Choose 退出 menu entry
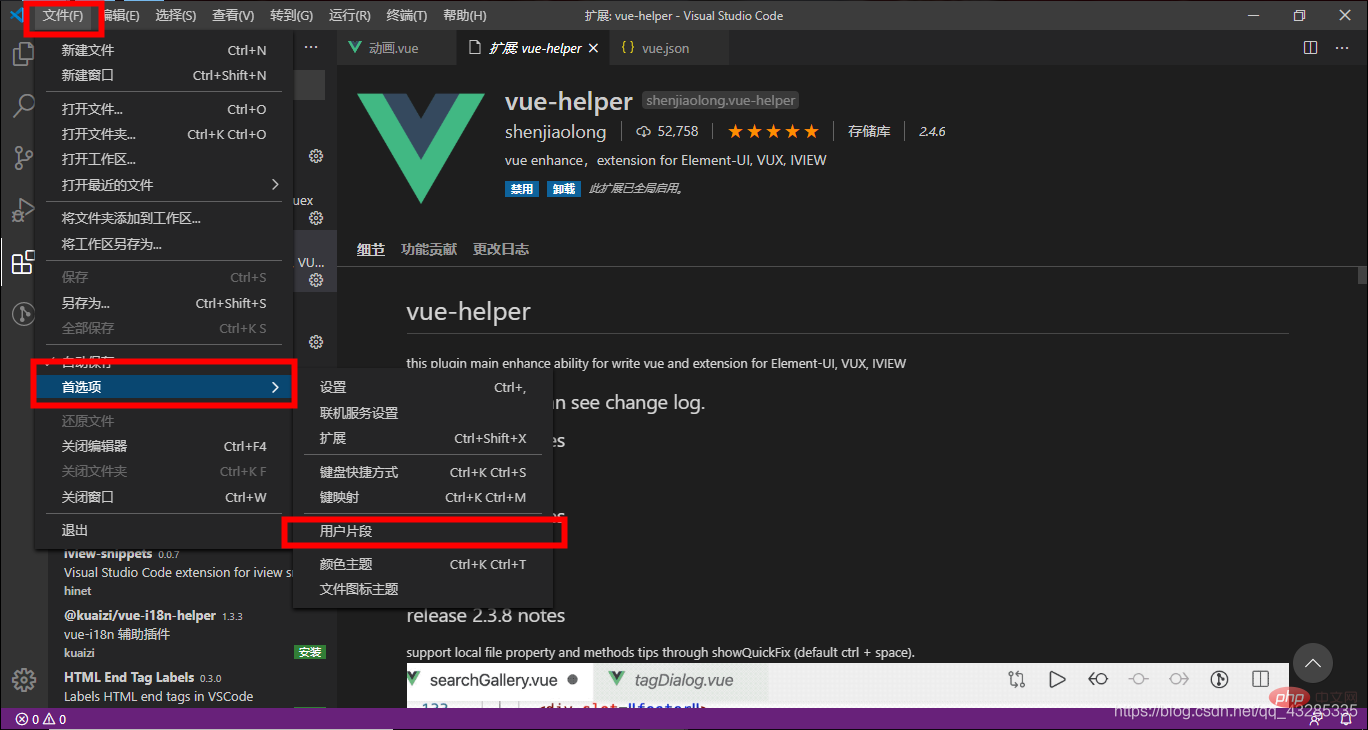 point(164,530)
